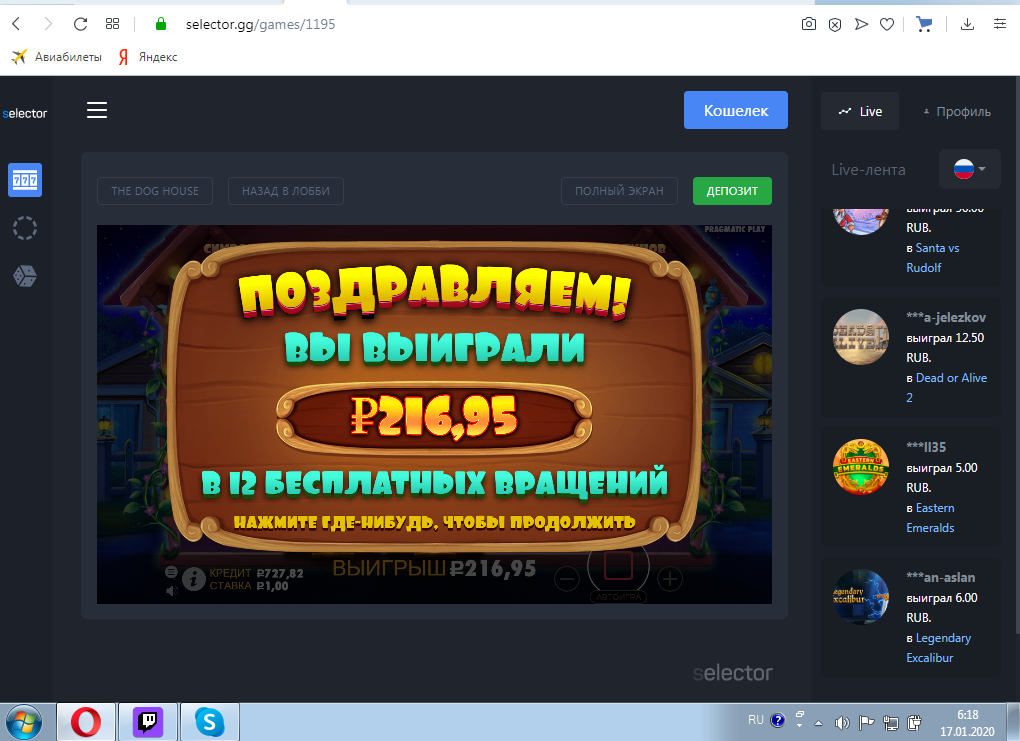Screen dimensions: 1020x741
Task: Open the Windows Start button
Action: pos(23,722)
